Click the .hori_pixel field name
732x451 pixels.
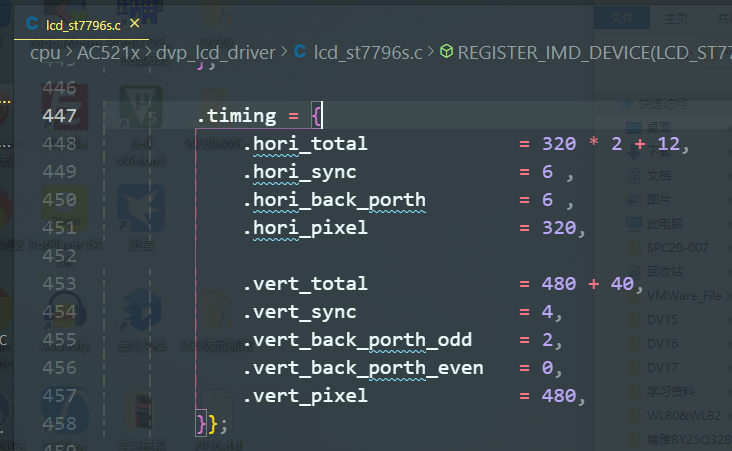click(305, 228)
